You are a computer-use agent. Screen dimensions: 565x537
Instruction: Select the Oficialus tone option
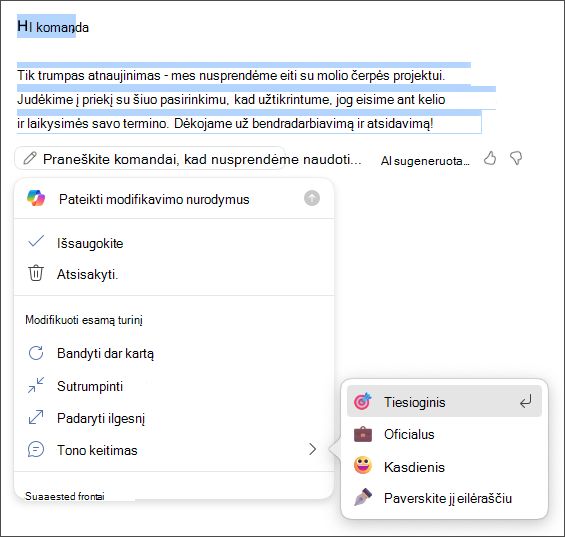[444, 434]
